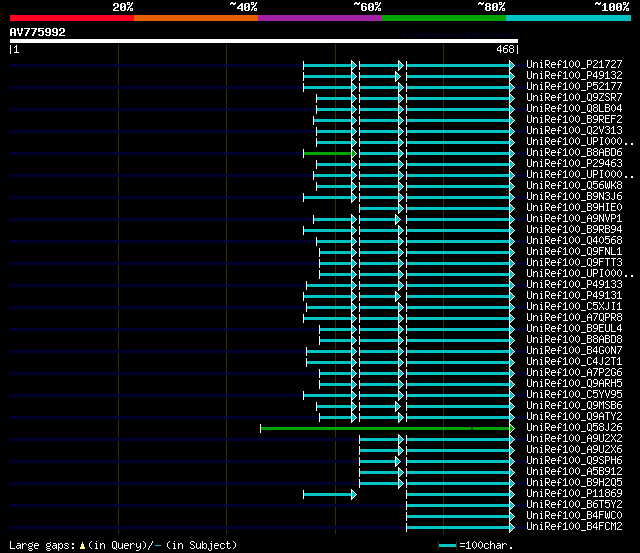The image size is (640, 553).
Task: Select hit label UniRef100_Q9ARH5
Action: click(x=574, y=384)
